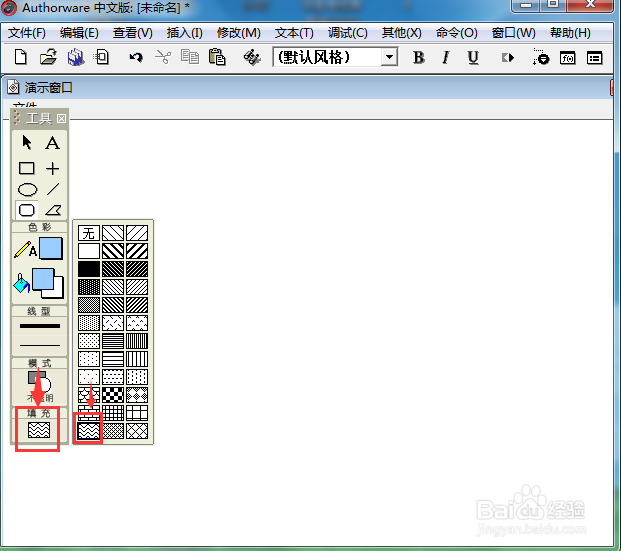Click the Copy toolbar icon
Viewport: 621px width, 551px height.
point(190,57)
